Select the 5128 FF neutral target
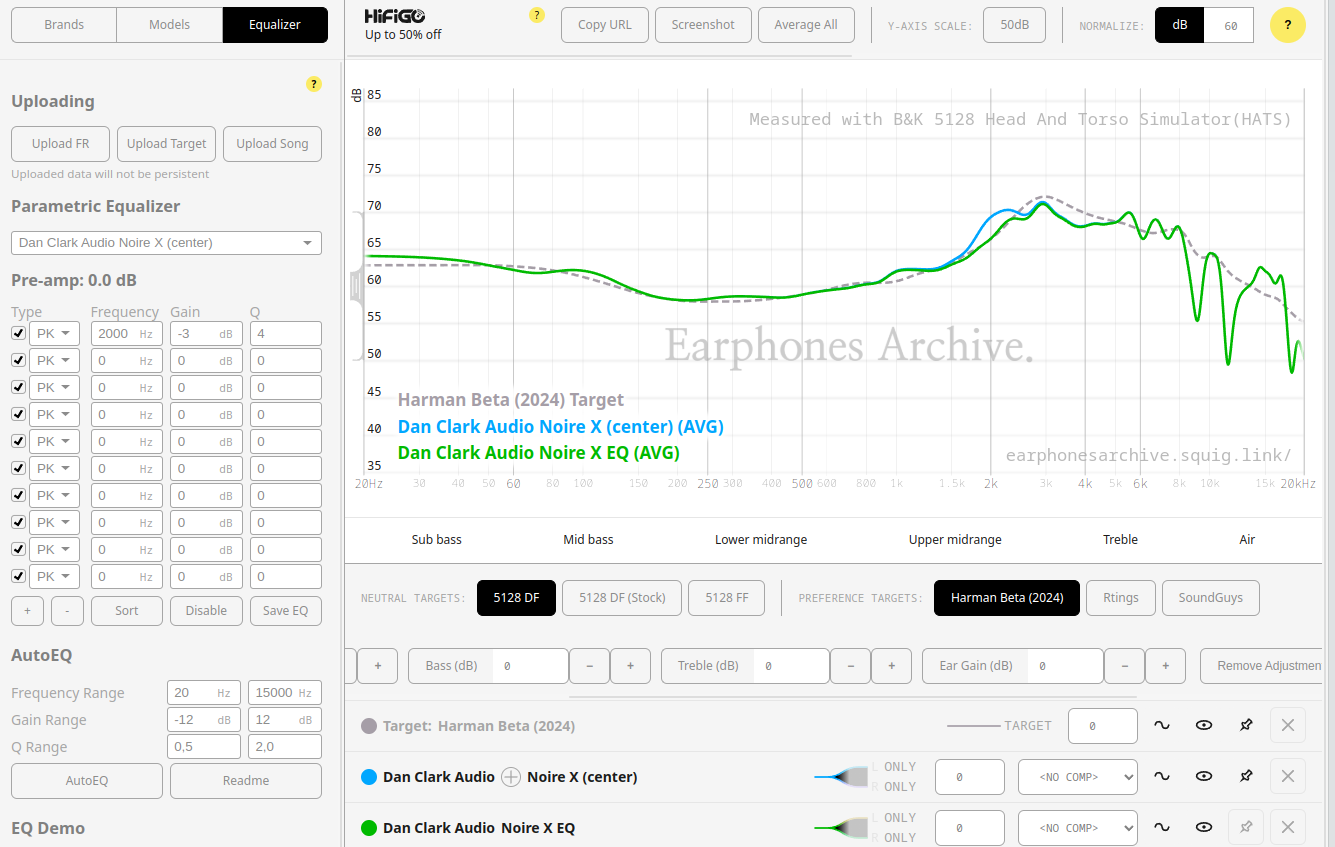The image size is (1335, 847). click(727, 598)
